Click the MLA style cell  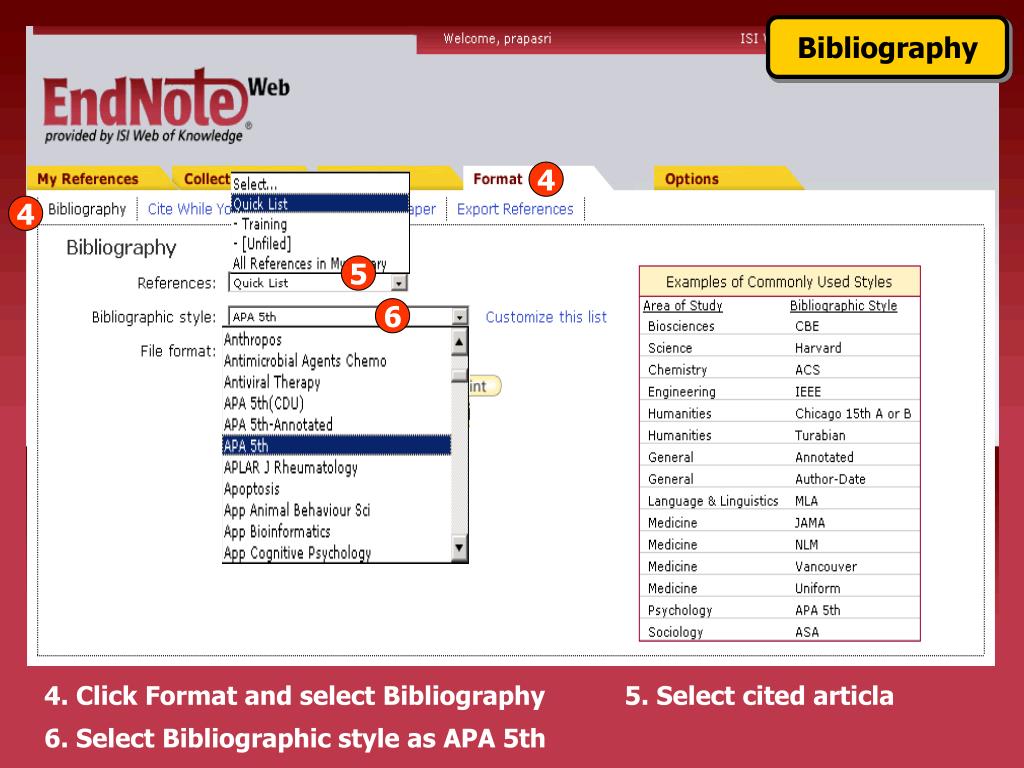point(806,501)
